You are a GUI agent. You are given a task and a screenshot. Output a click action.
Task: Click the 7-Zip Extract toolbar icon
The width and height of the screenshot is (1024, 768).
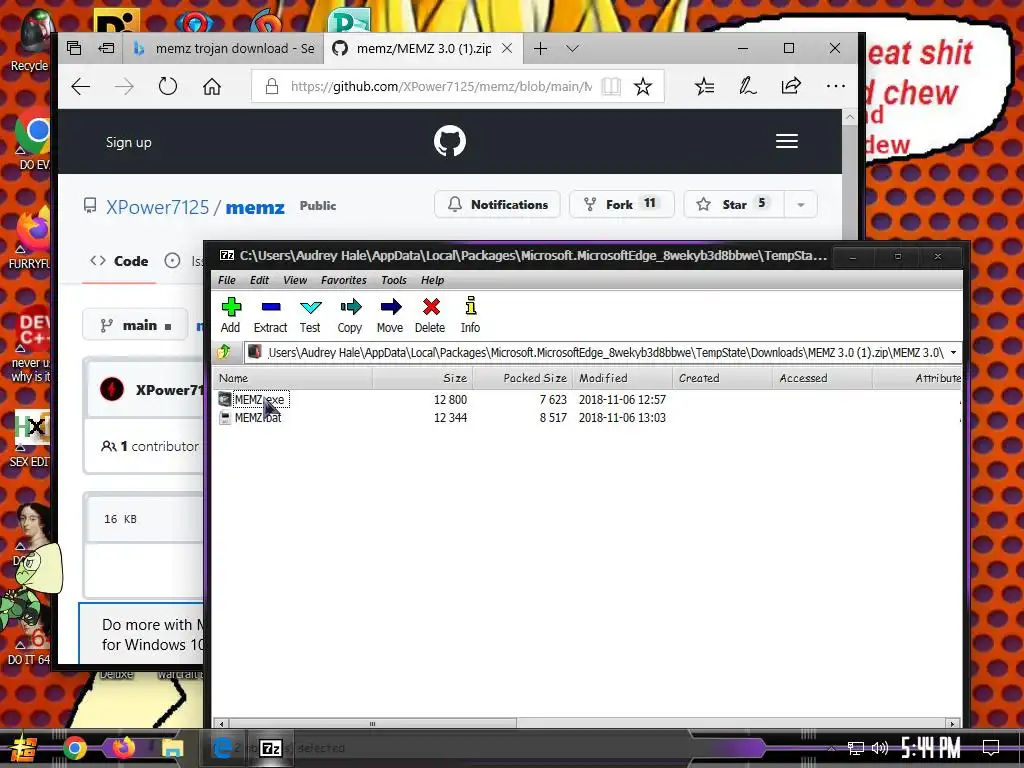tap(270, 315)
